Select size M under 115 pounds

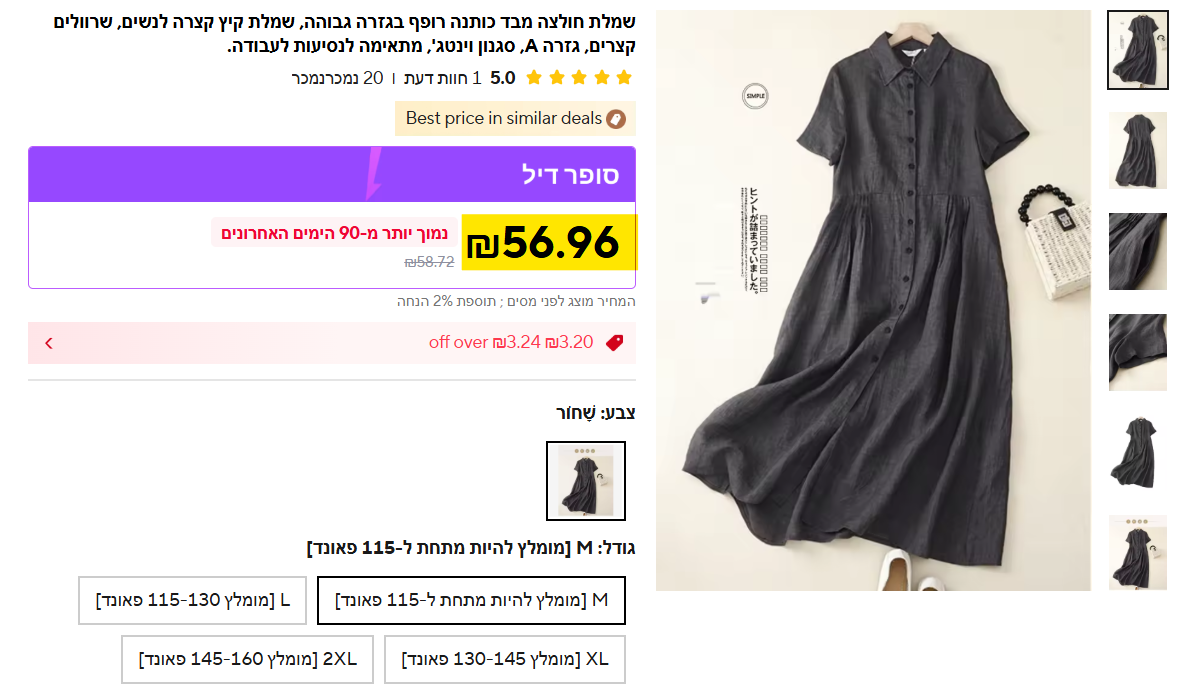[x=471, y=601]
